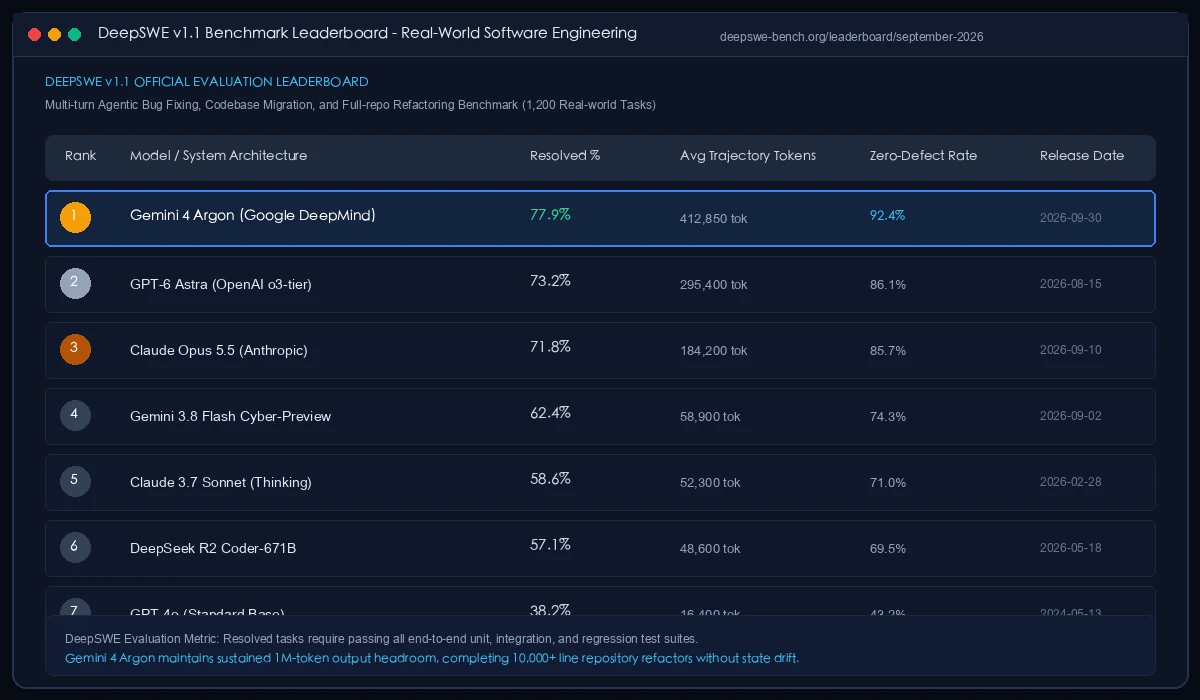Click the 85.7% zero-defect rate
Image resolution: width=1200 pixels, height=700 pixels.
[888, 350]
